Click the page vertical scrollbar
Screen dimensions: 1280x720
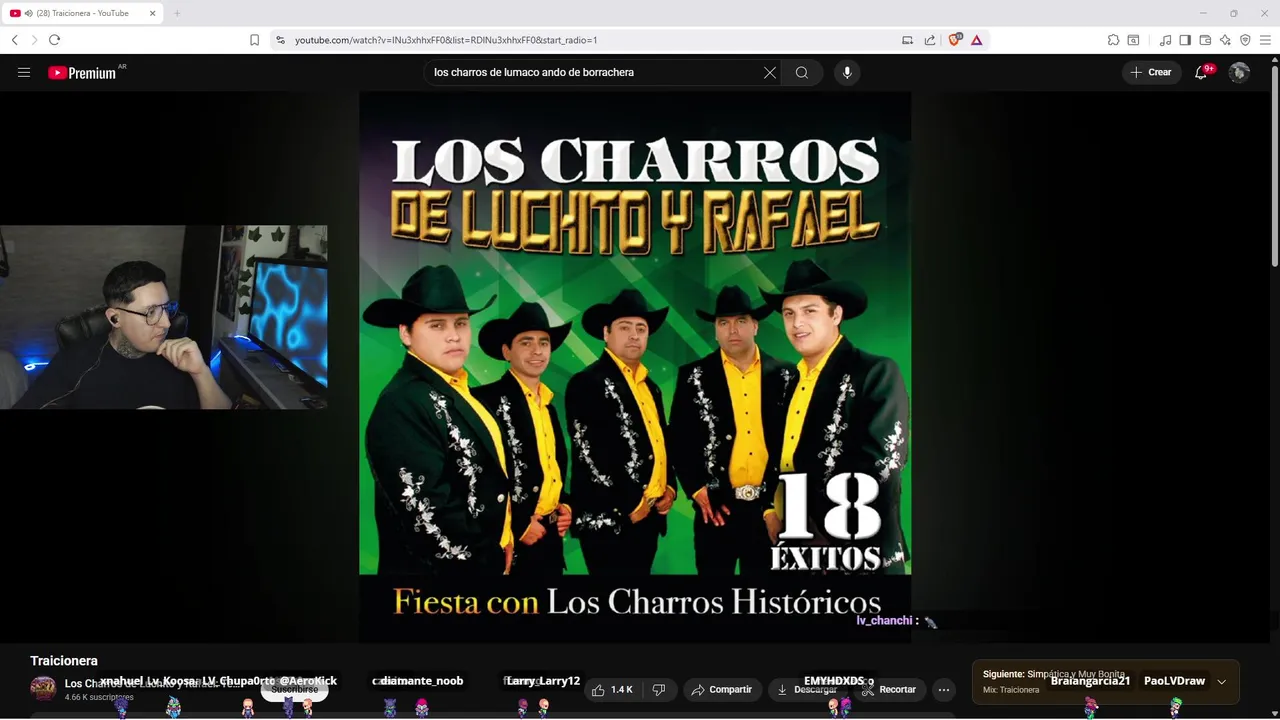(x=1274, y=165)
